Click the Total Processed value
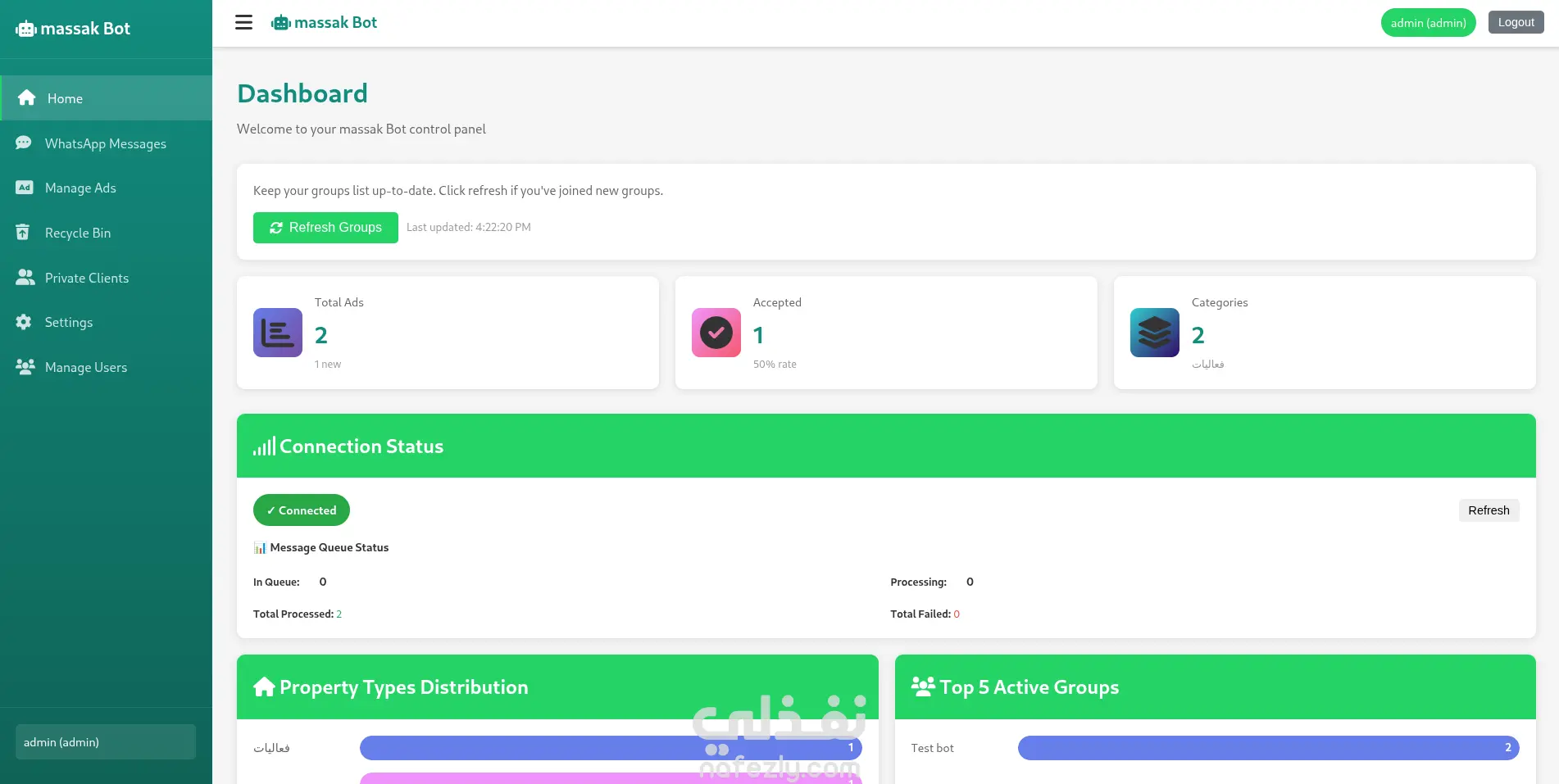 point(339,614)
